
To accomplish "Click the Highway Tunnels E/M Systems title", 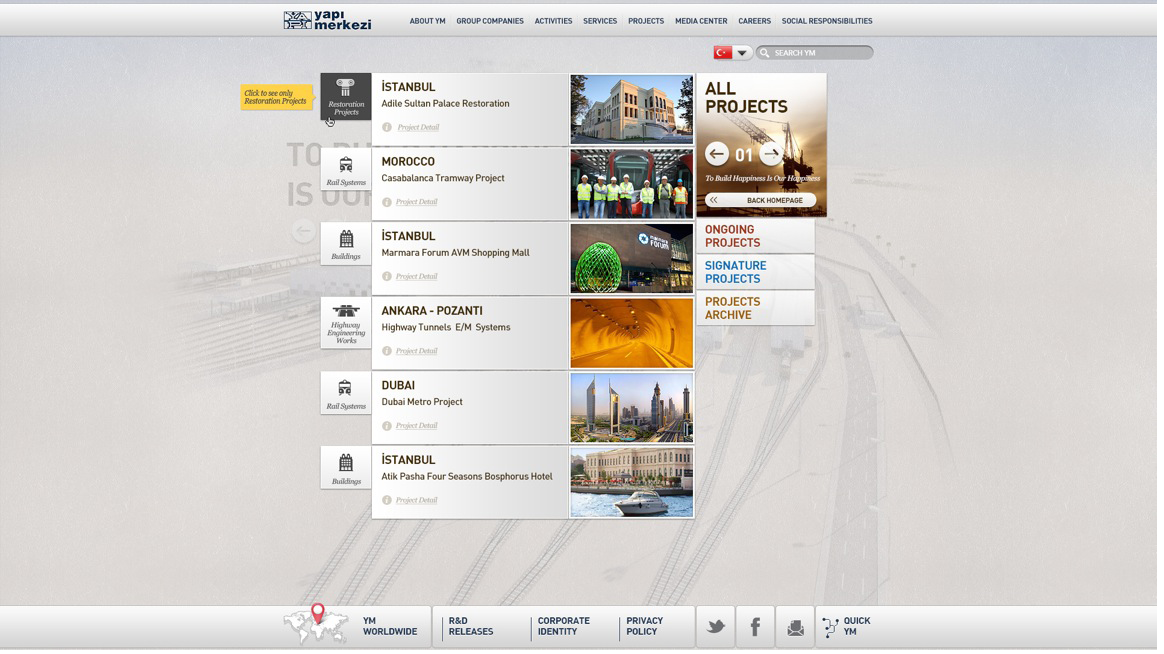I will tap(448, 328).
